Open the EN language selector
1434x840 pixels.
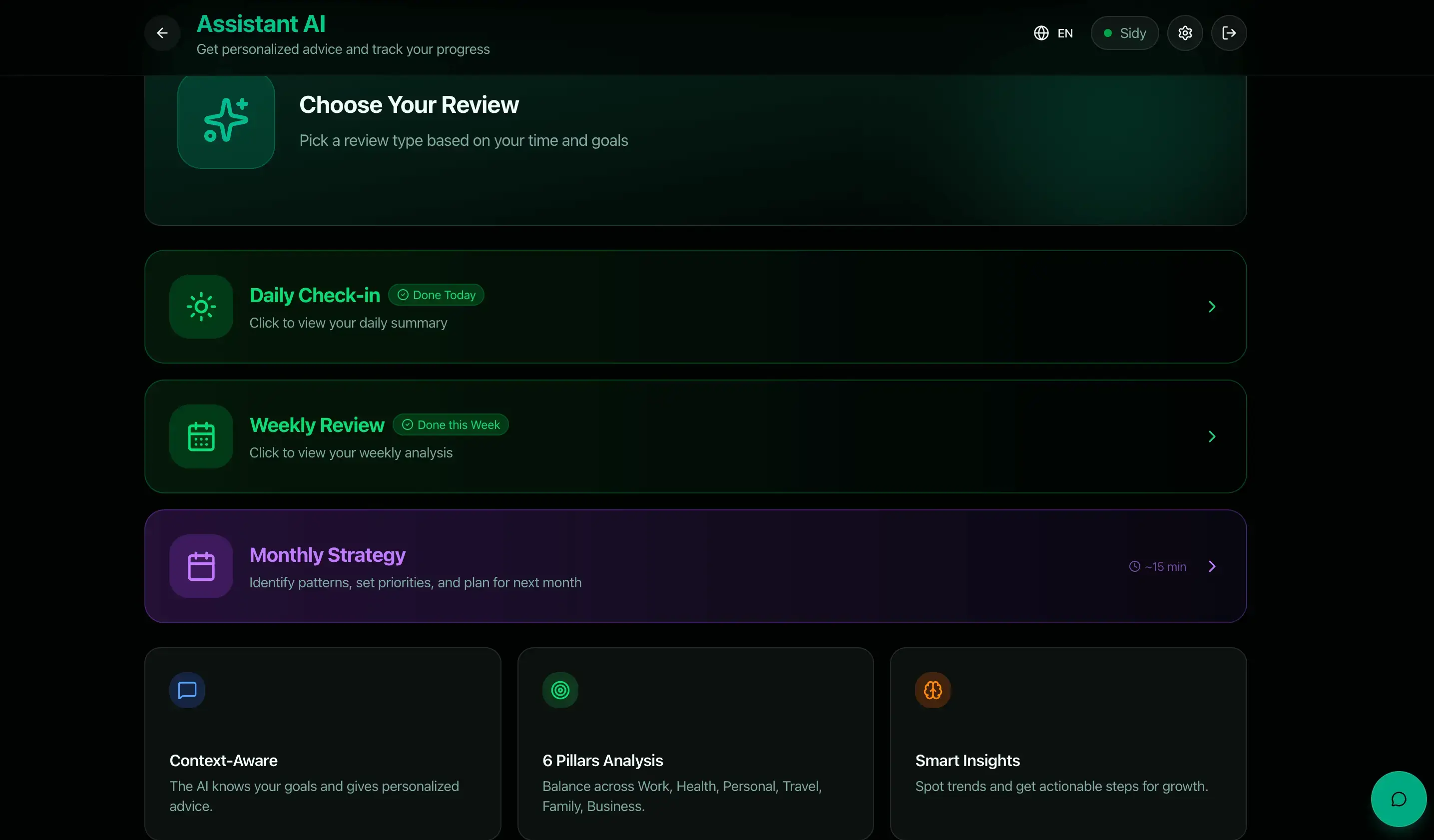click(x=1053, y=33)
